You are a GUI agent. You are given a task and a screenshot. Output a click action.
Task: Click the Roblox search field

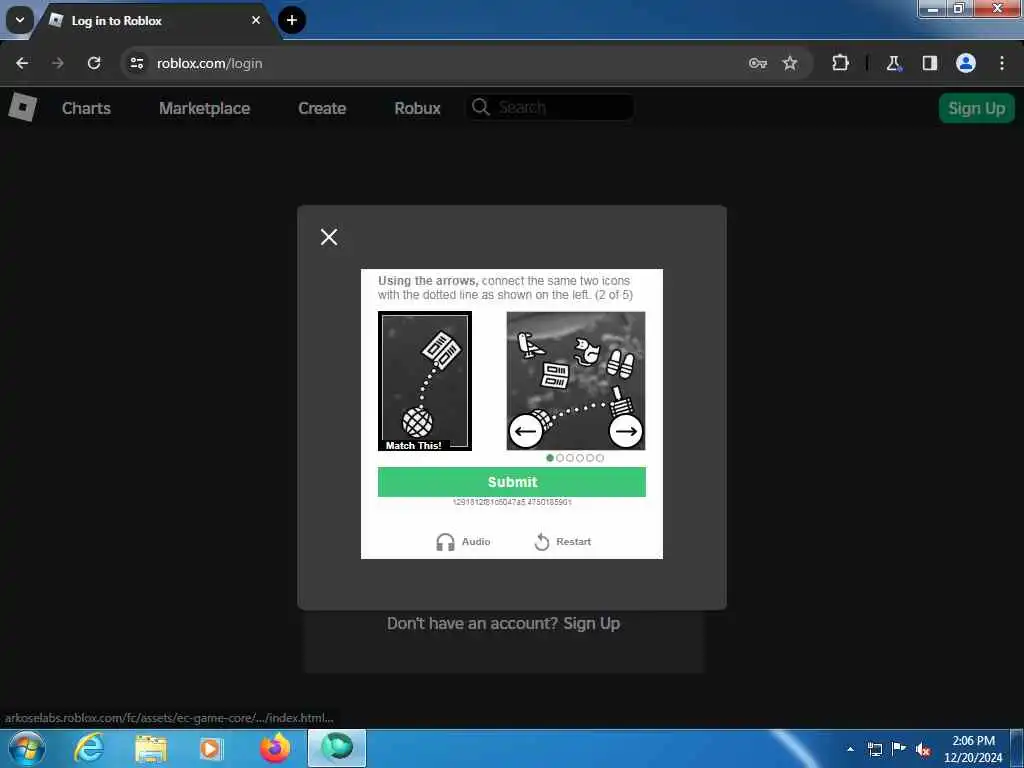point(551,107)
